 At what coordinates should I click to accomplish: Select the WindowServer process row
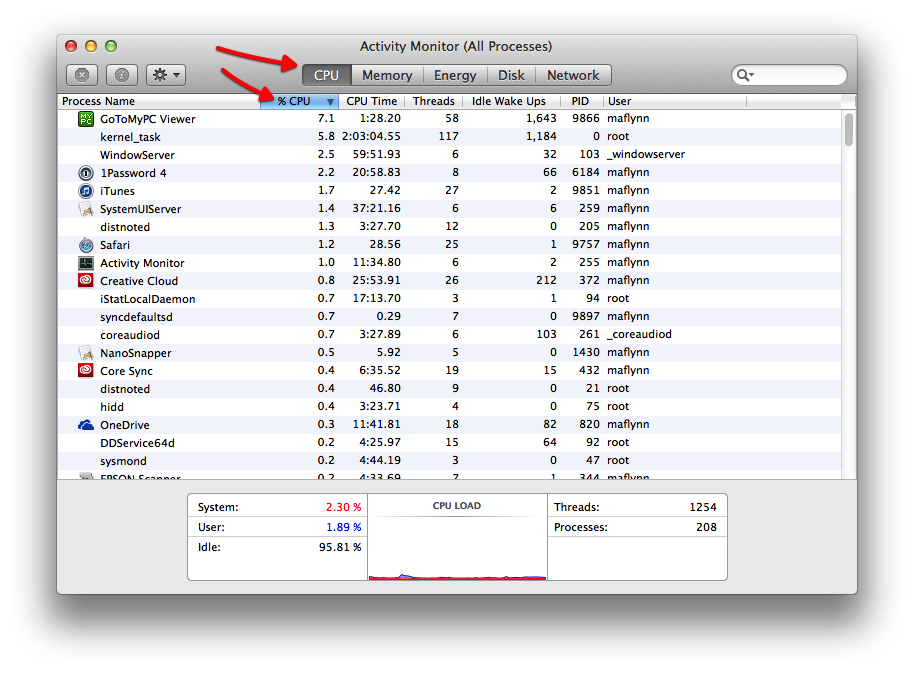449,155
